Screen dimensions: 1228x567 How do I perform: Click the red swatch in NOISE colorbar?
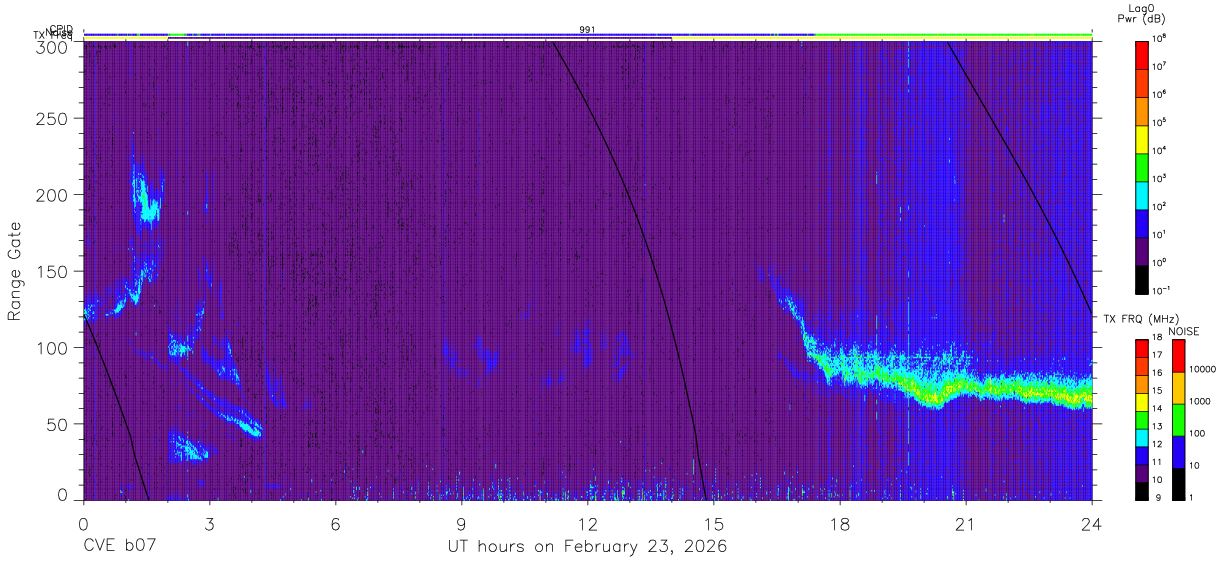[1178, 356]
